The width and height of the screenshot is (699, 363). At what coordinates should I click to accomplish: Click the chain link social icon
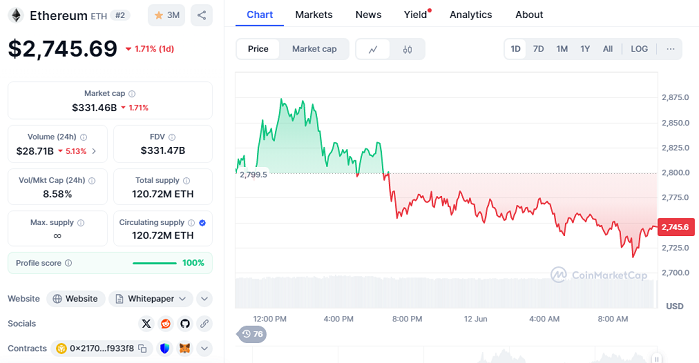pyautogui.click(x=204, y=324)
